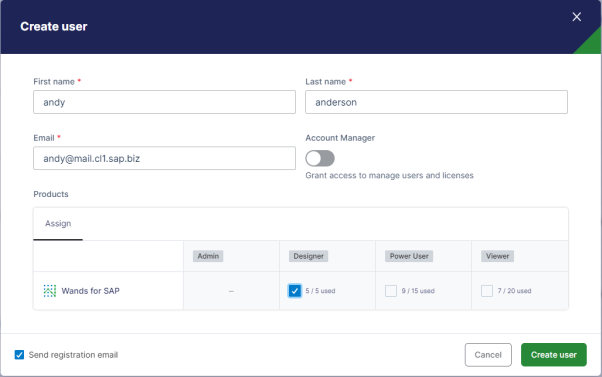Viewport: 602px width, 377px height.
Task: Click the Power User role tag
Action: click(x=409, y=256)
